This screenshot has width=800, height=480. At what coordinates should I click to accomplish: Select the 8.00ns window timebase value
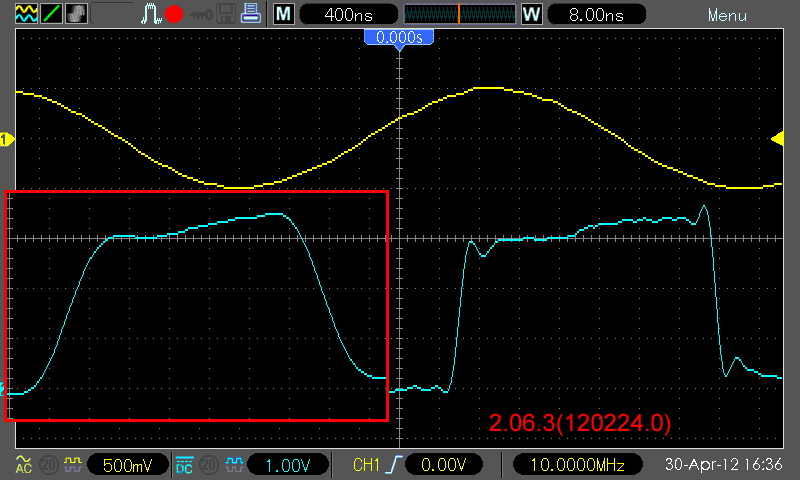(596, 14)
